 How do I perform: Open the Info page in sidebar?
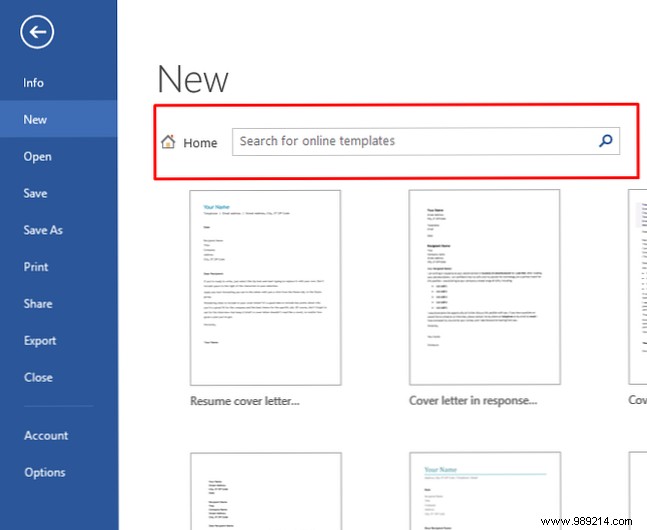(x=34, y=83)
